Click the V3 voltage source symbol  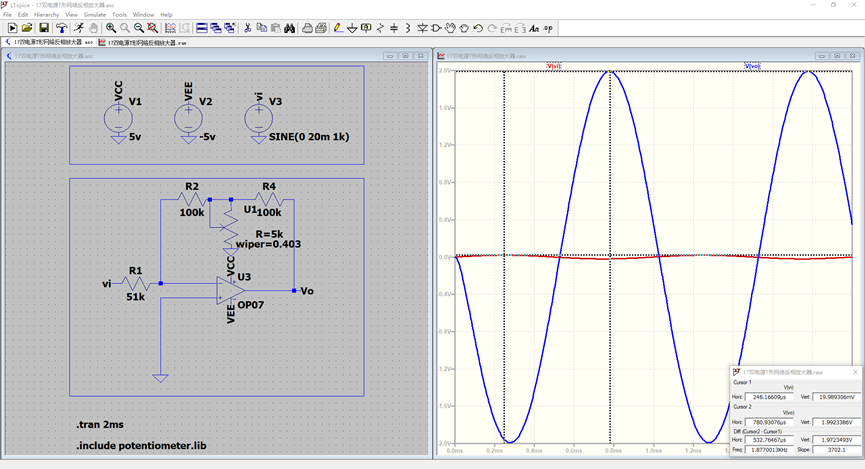point(258,119)
